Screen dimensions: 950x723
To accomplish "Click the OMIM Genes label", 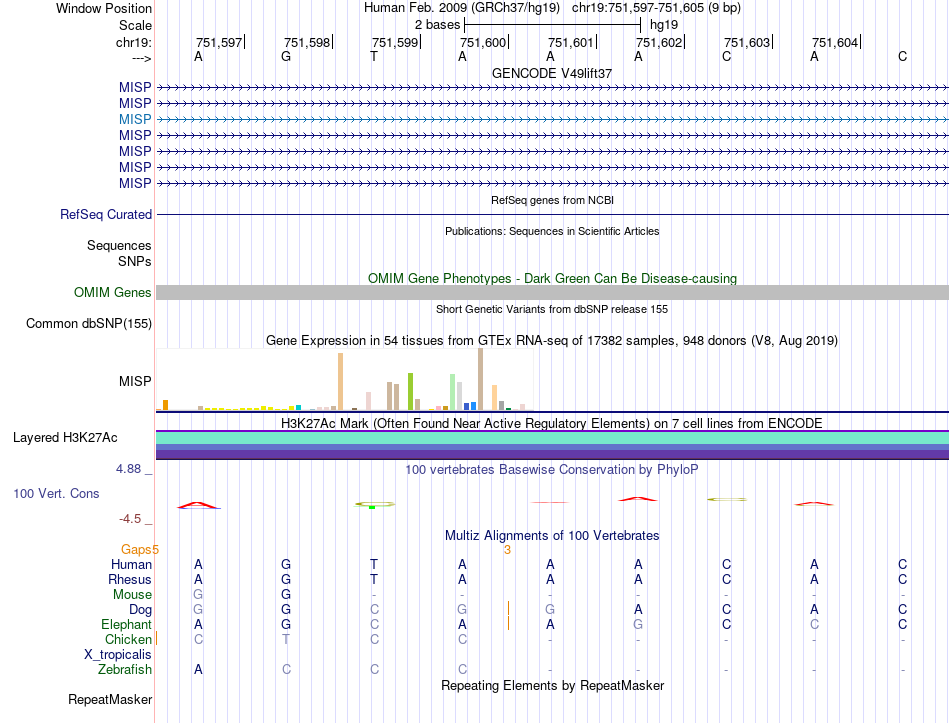I will pyautogui.click(x=112, y=292).
